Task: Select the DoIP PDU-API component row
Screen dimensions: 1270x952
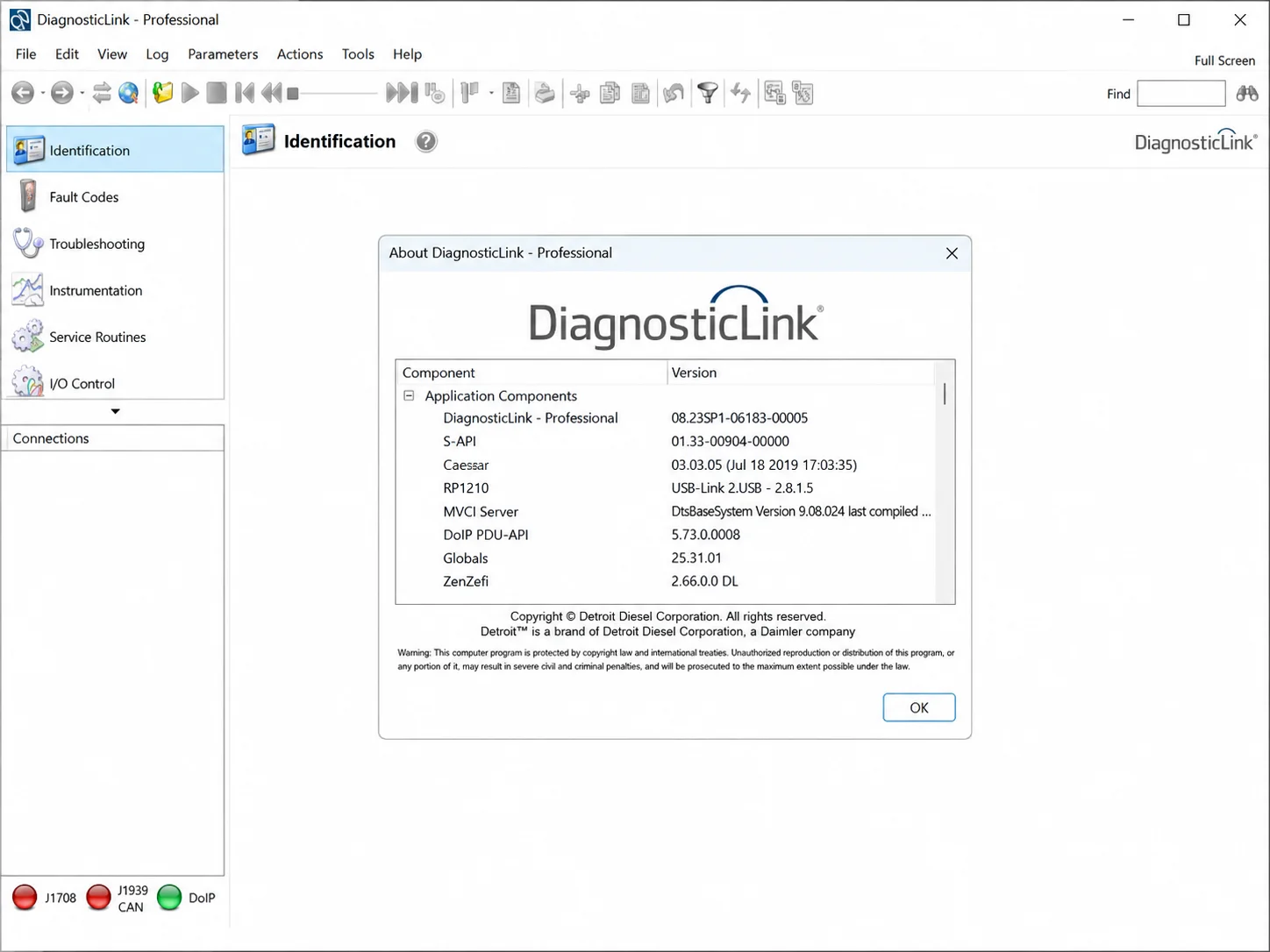Action: [x=666, y=534]
